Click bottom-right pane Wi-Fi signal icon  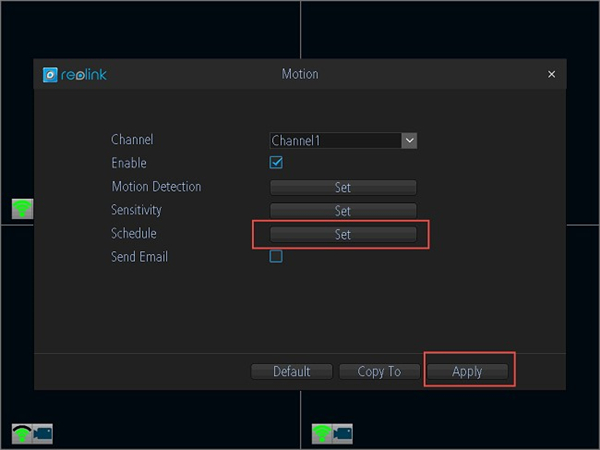click(322, 434)
